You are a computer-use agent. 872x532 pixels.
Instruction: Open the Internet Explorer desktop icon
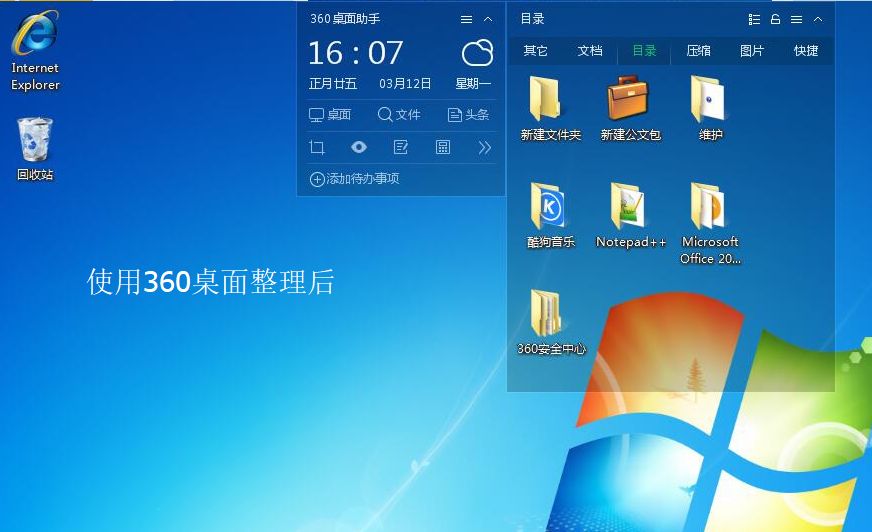pyautogui.click(x=35, y=51)
